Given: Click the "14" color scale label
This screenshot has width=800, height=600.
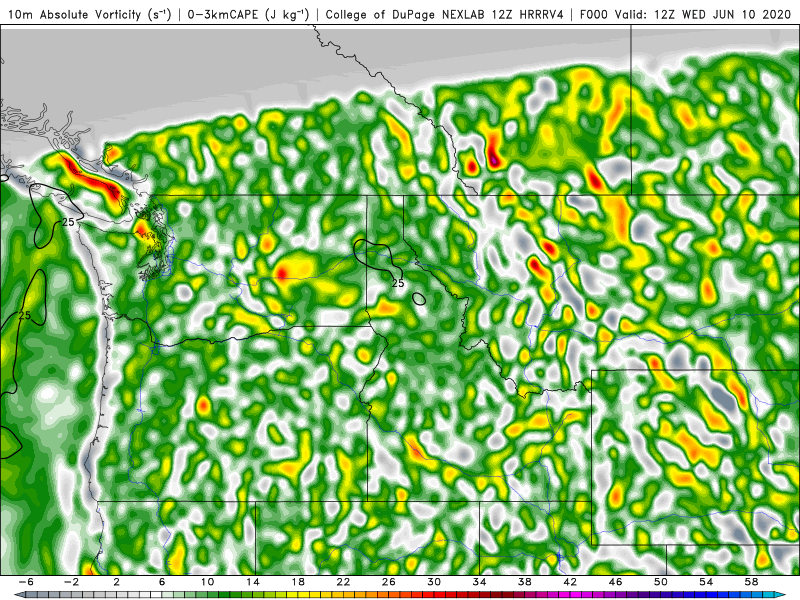Looking at the screenshot, I should [253, 582].
